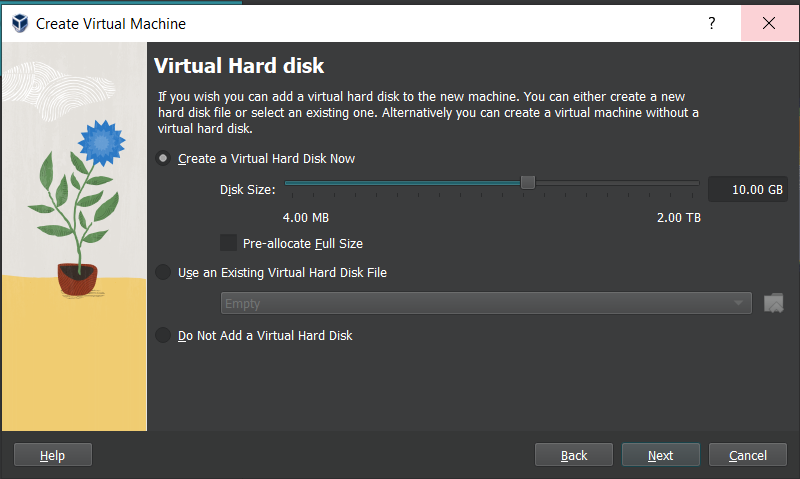Select Create a Virtual Hard Disk Now
The image size is (800, 479).
pyautogui.click(x=164, y=158)
